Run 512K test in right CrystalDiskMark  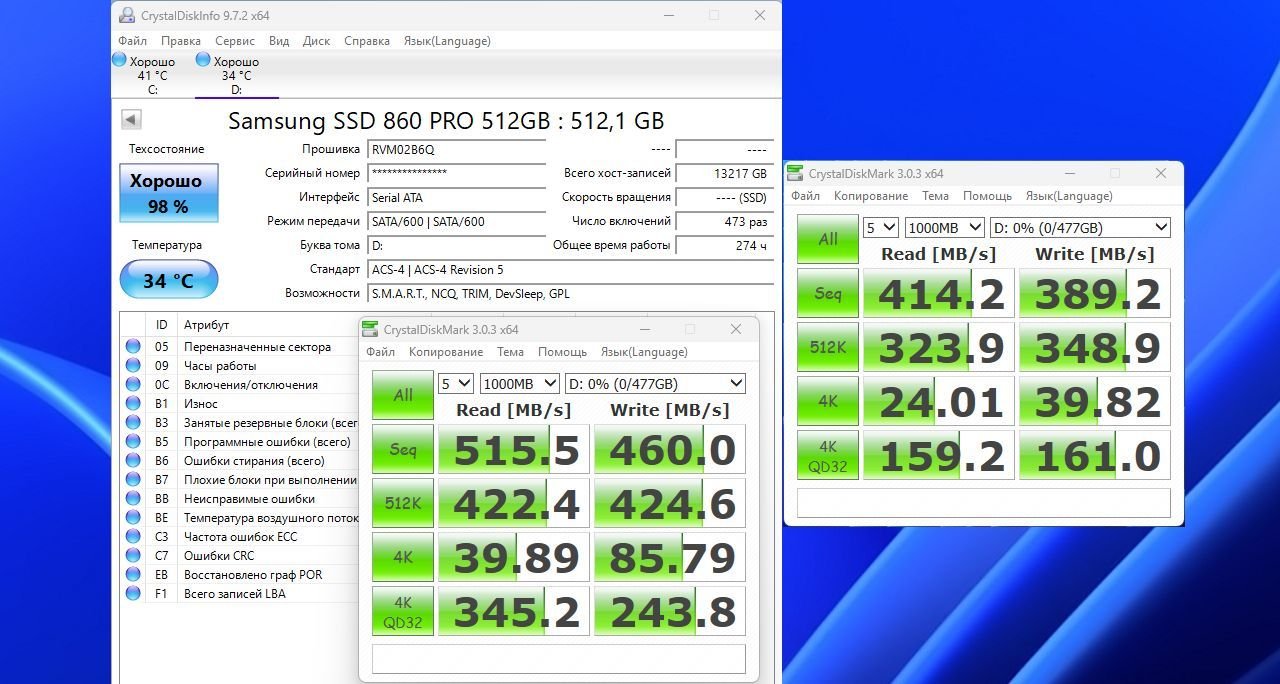coord(828,347)
